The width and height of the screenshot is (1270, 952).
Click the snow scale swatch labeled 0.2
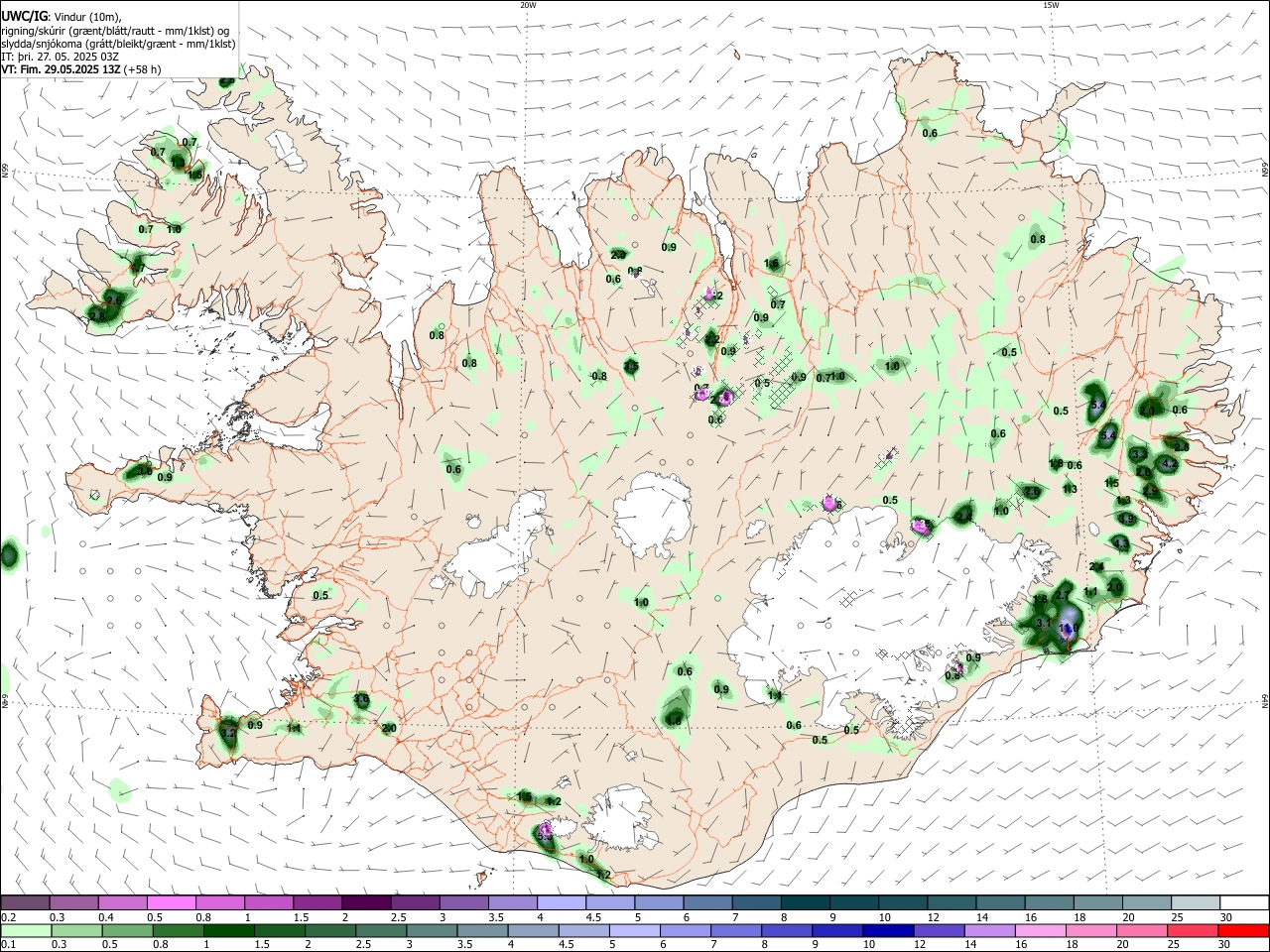click(25, 903)
